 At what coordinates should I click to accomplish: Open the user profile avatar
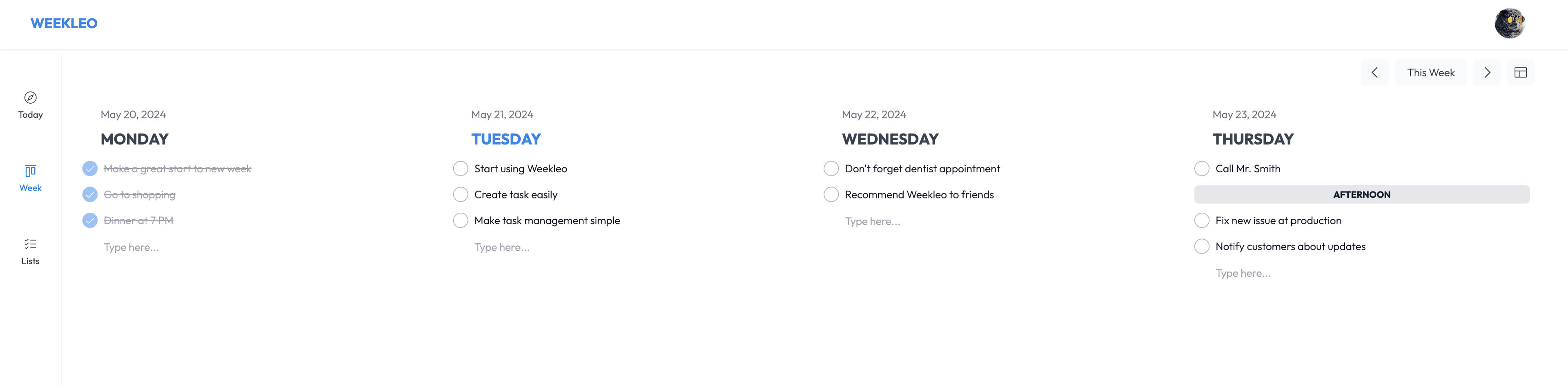click(1509, 23)
